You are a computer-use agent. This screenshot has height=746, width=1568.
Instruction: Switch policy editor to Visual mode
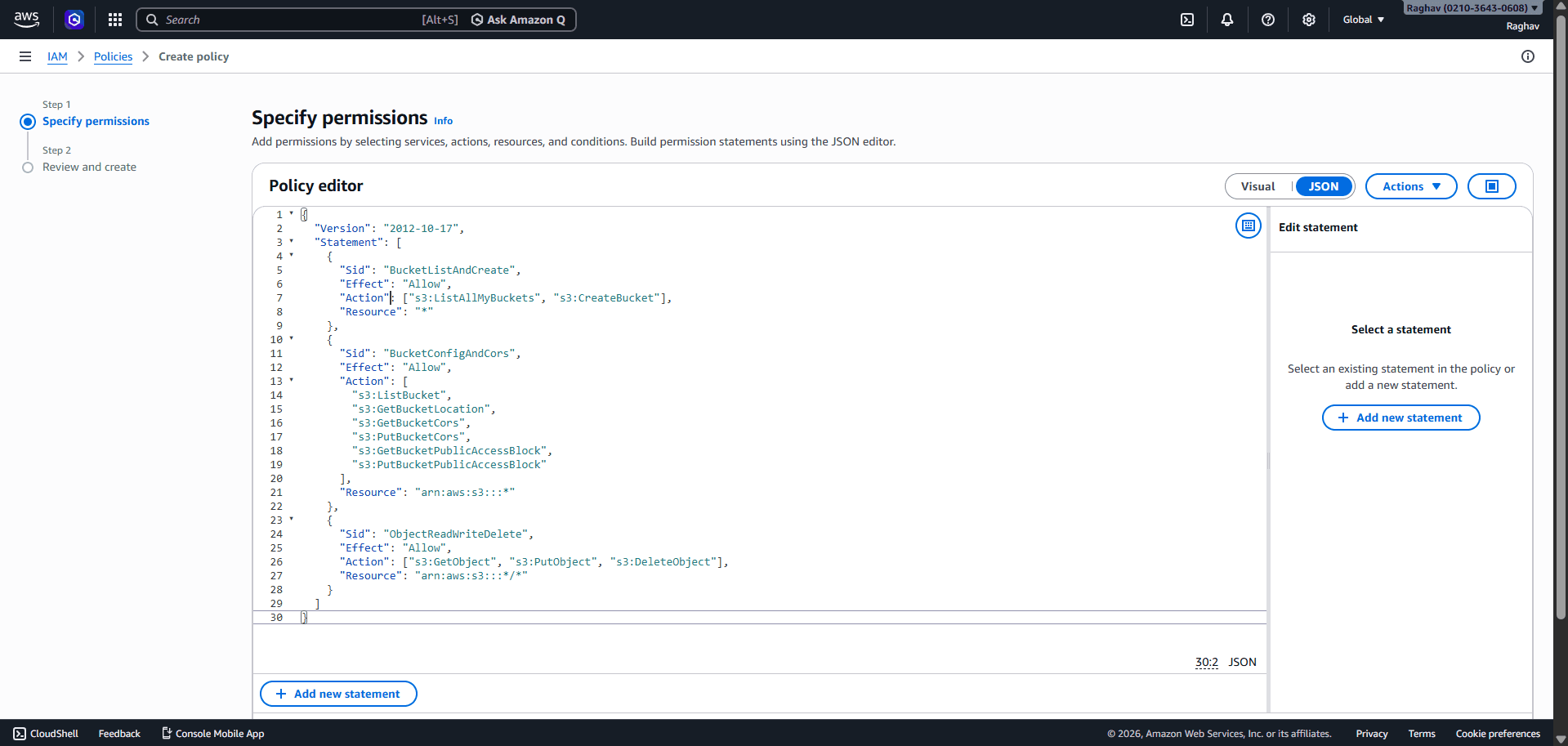[1258, 186]
